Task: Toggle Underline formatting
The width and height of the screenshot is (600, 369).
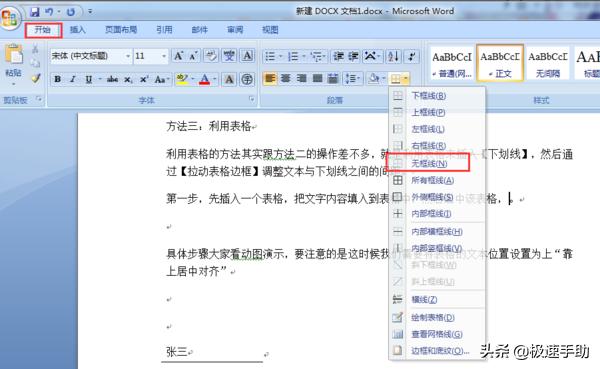Action: 89,79
